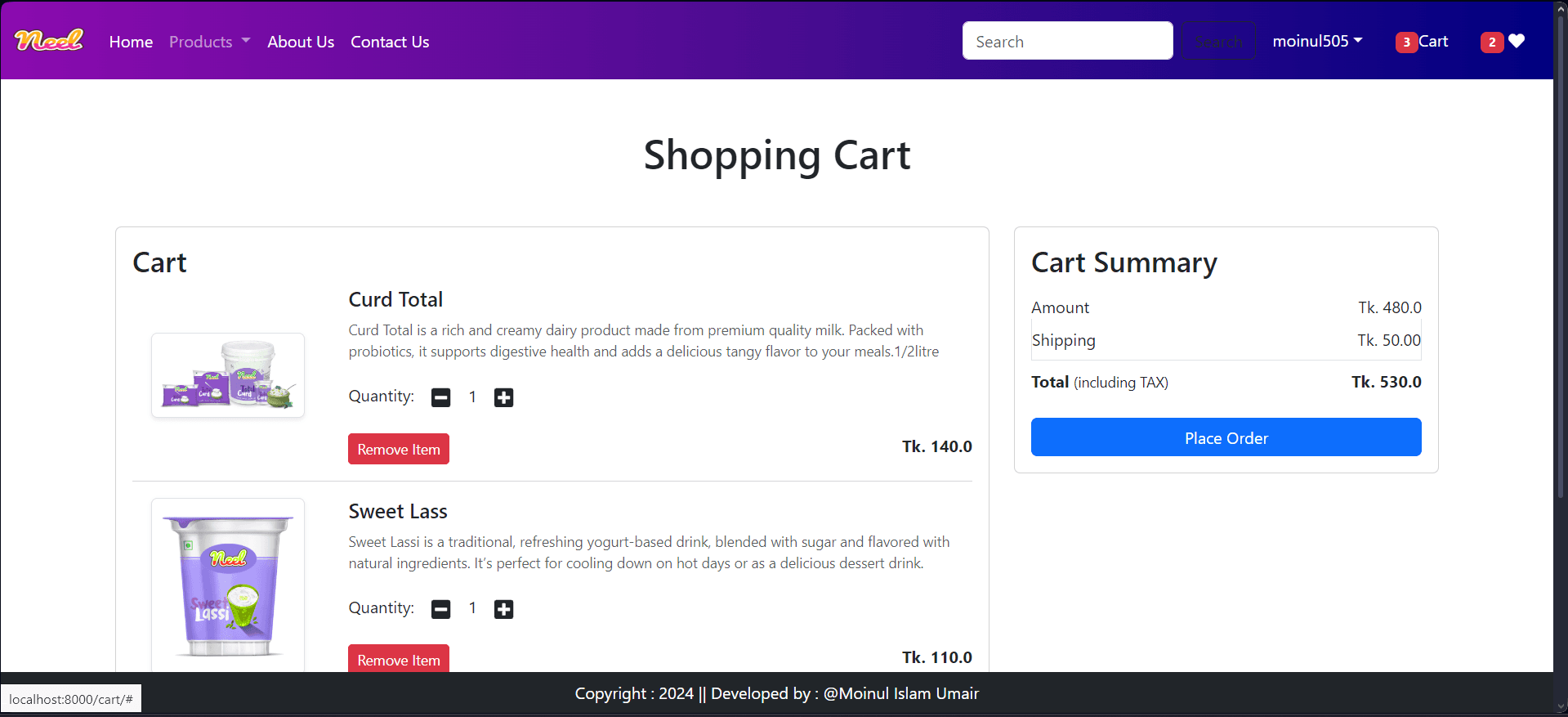
Task: Open the About Us page
Action: click(301, 42)
